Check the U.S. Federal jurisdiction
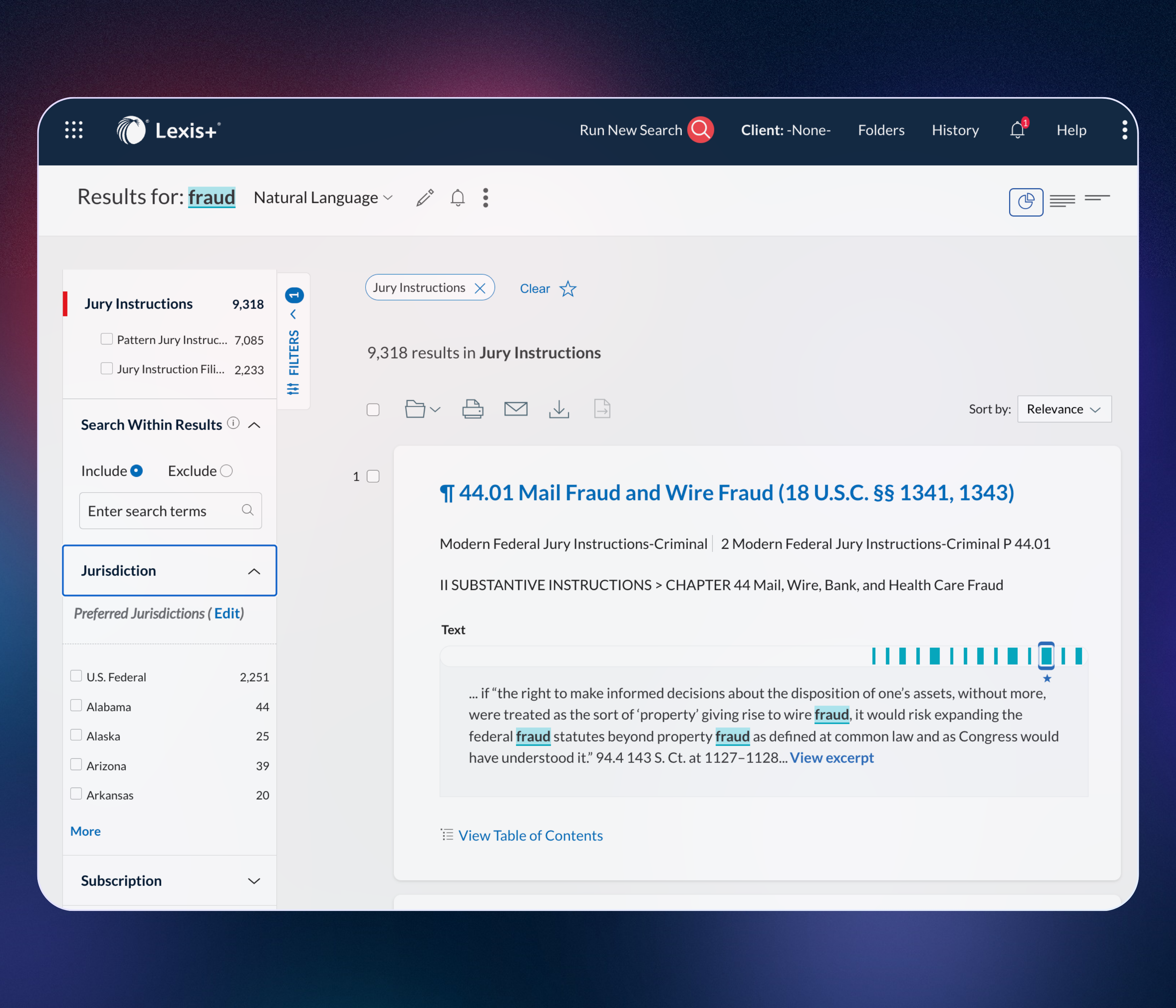The width and height of the screenshot is (1176, 1008). click(76, 675)
